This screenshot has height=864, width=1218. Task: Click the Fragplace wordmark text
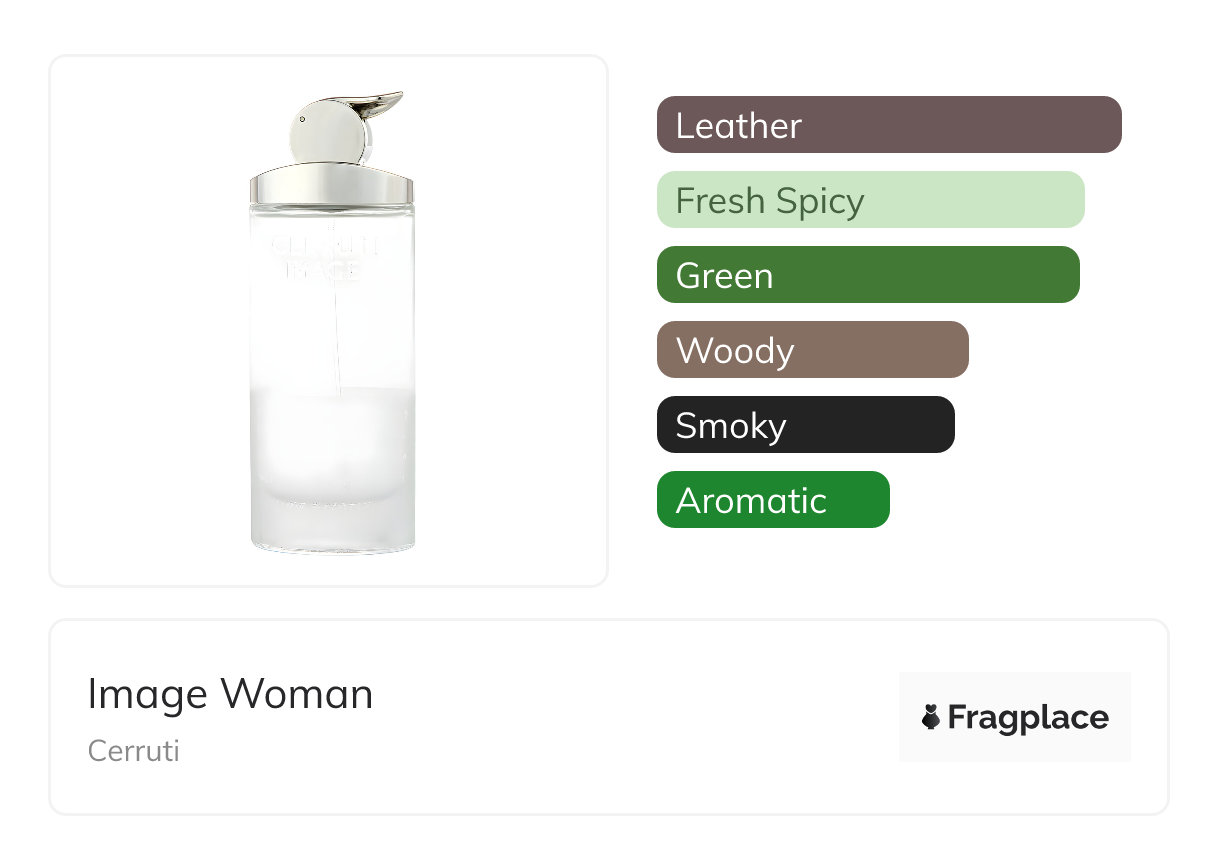(1028, 717)
